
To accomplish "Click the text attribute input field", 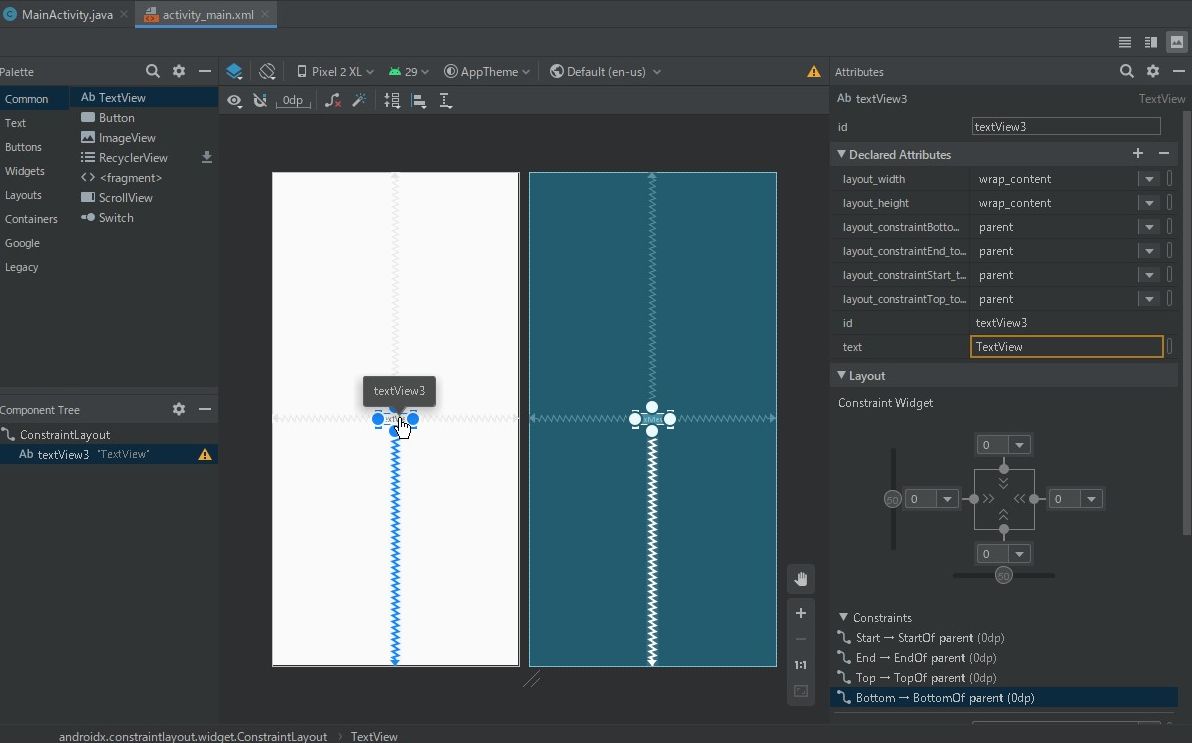I will 1066,347.
